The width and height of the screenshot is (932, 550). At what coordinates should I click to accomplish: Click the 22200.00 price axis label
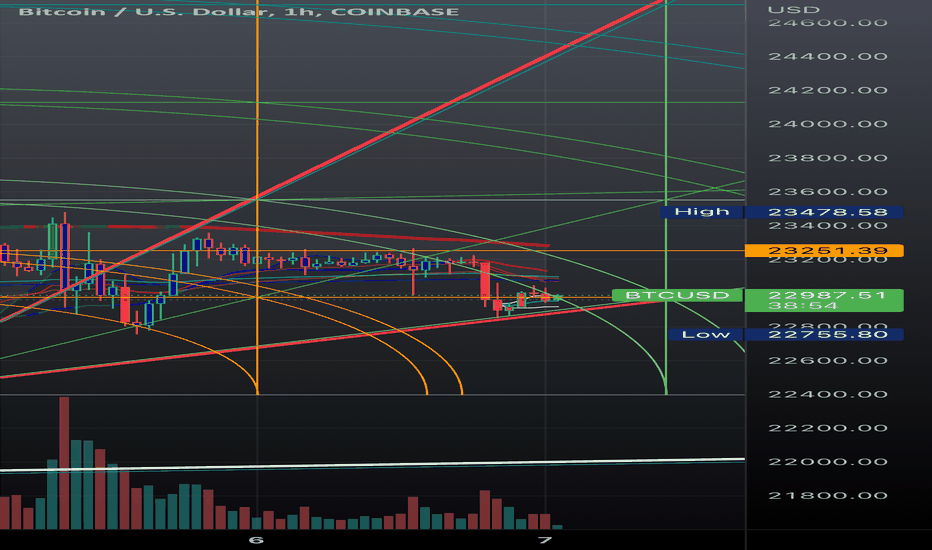[828, 428]
